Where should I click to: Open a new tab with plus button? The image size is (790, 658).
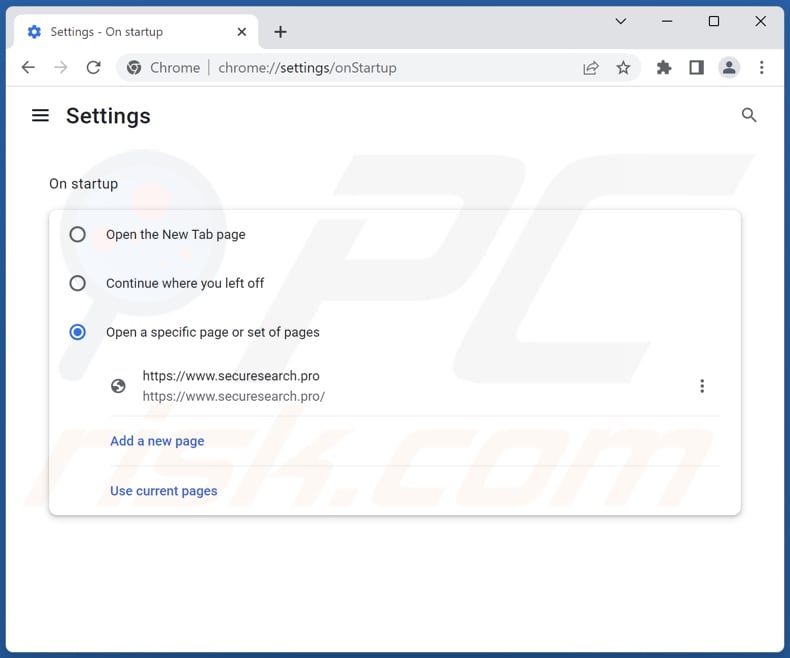click(x=280, y=32)
